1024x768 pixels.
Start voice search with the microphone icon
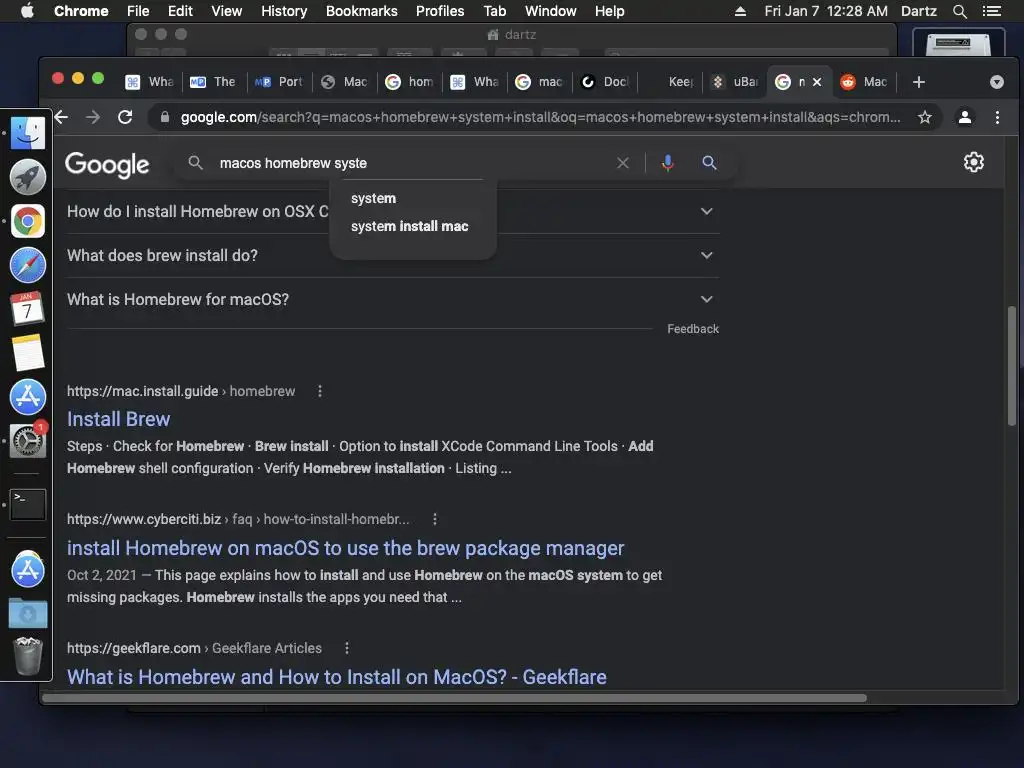(667, 163)
